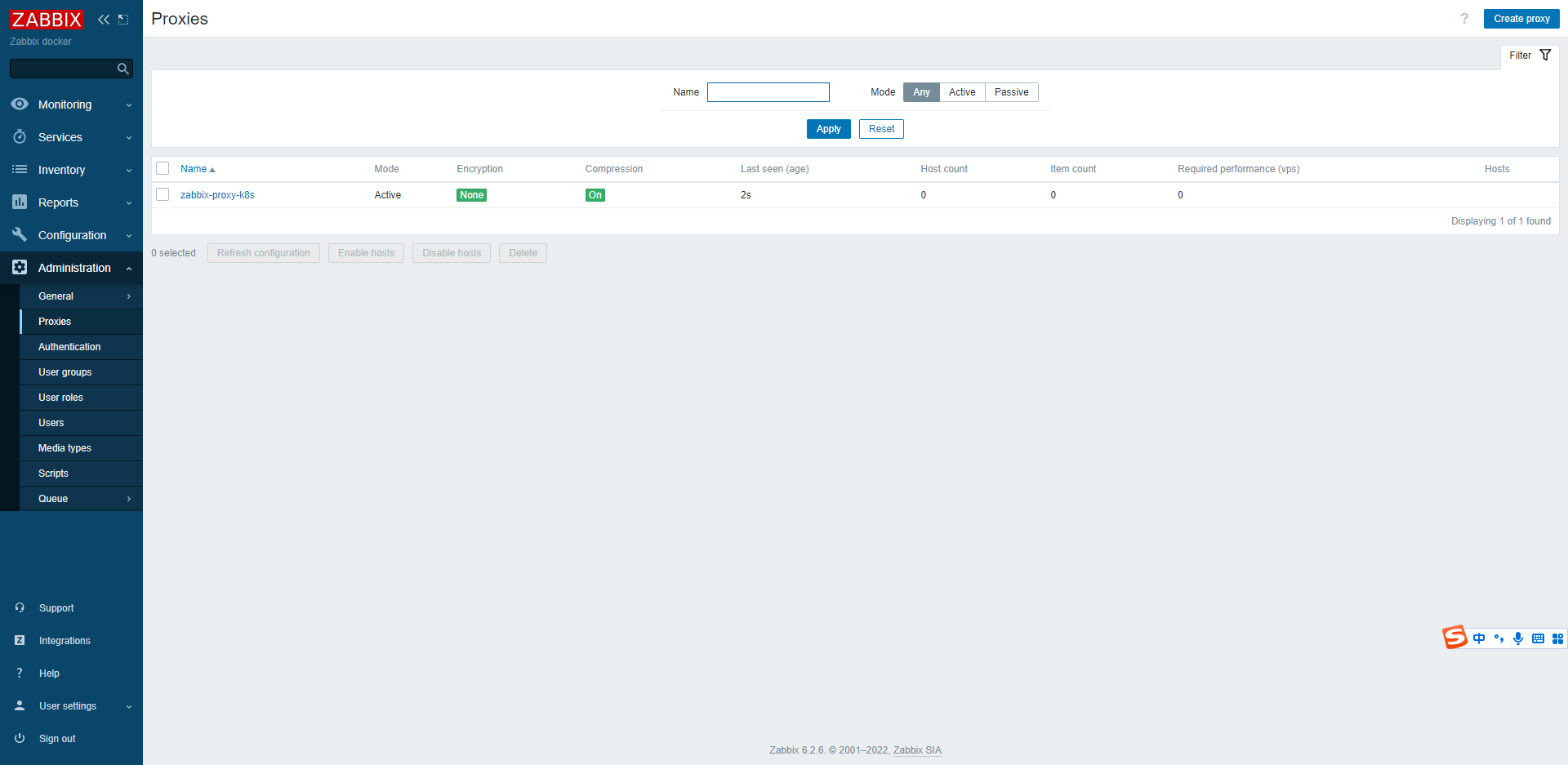1568x765 pixels.
Task: Switch Chinese input mode icon
Action: point(1479,638)
